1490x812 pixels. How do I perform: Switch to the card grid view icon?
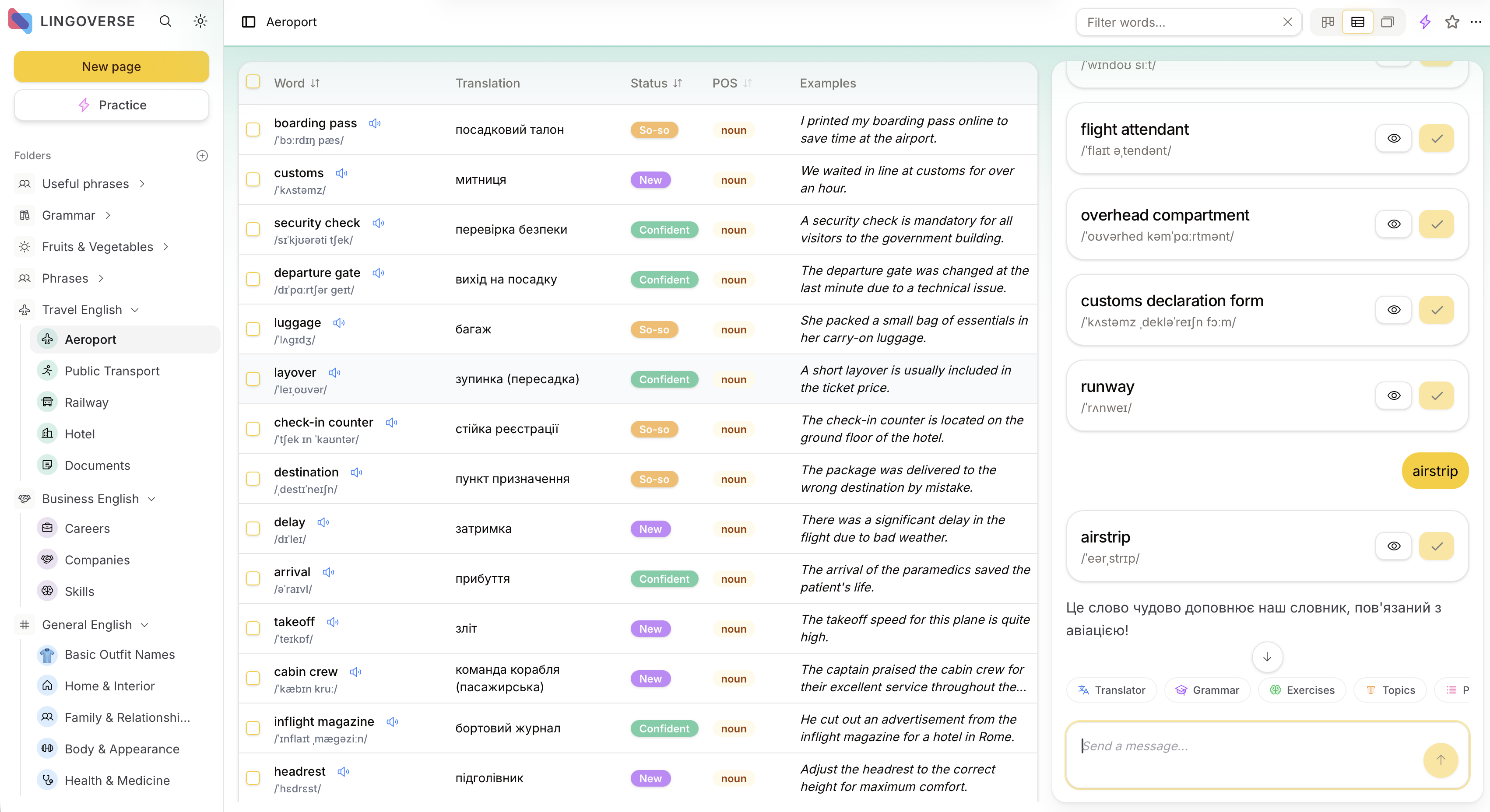[x=1328, y=22]
